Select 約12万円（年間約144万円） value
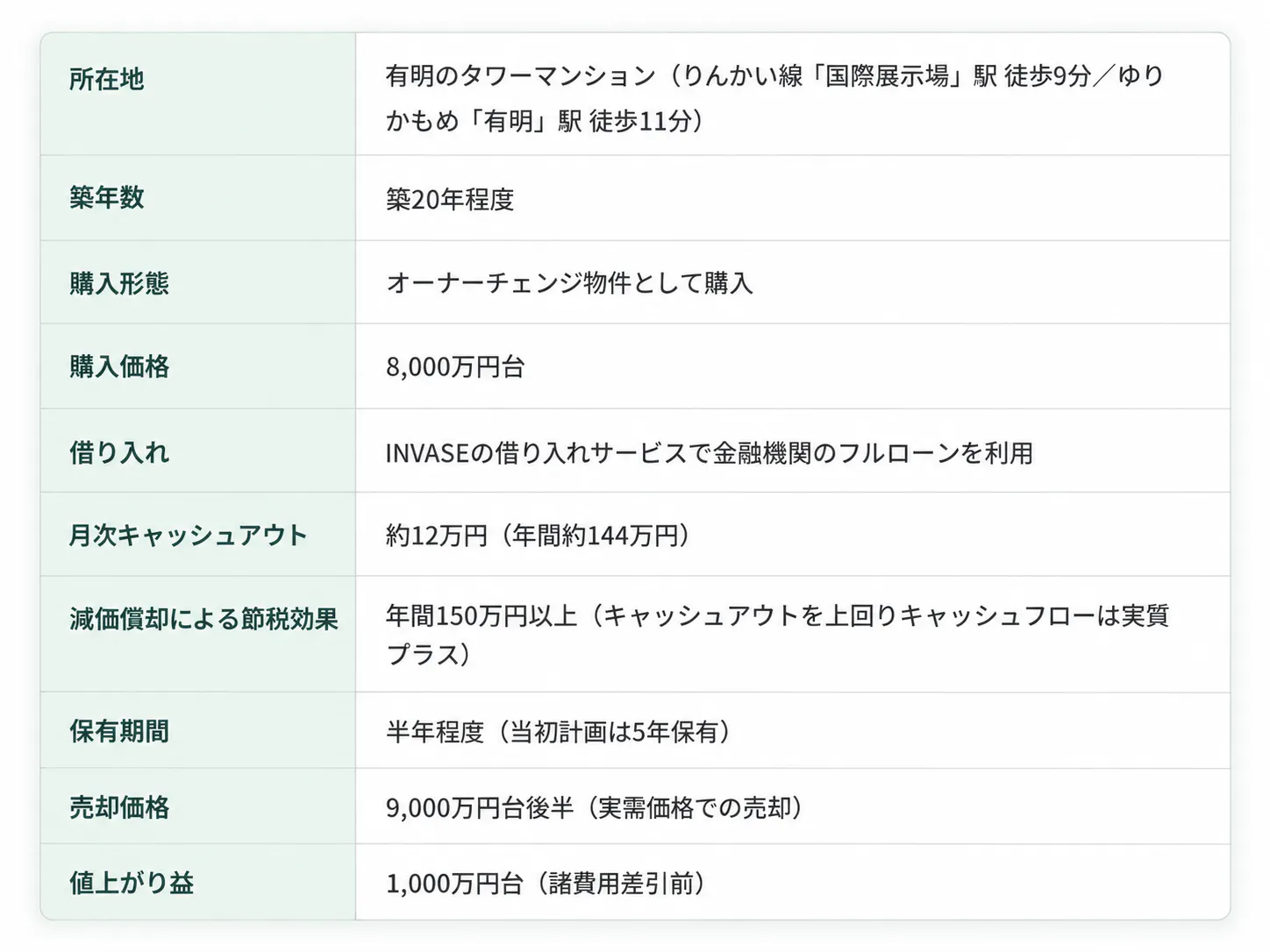 538,536
